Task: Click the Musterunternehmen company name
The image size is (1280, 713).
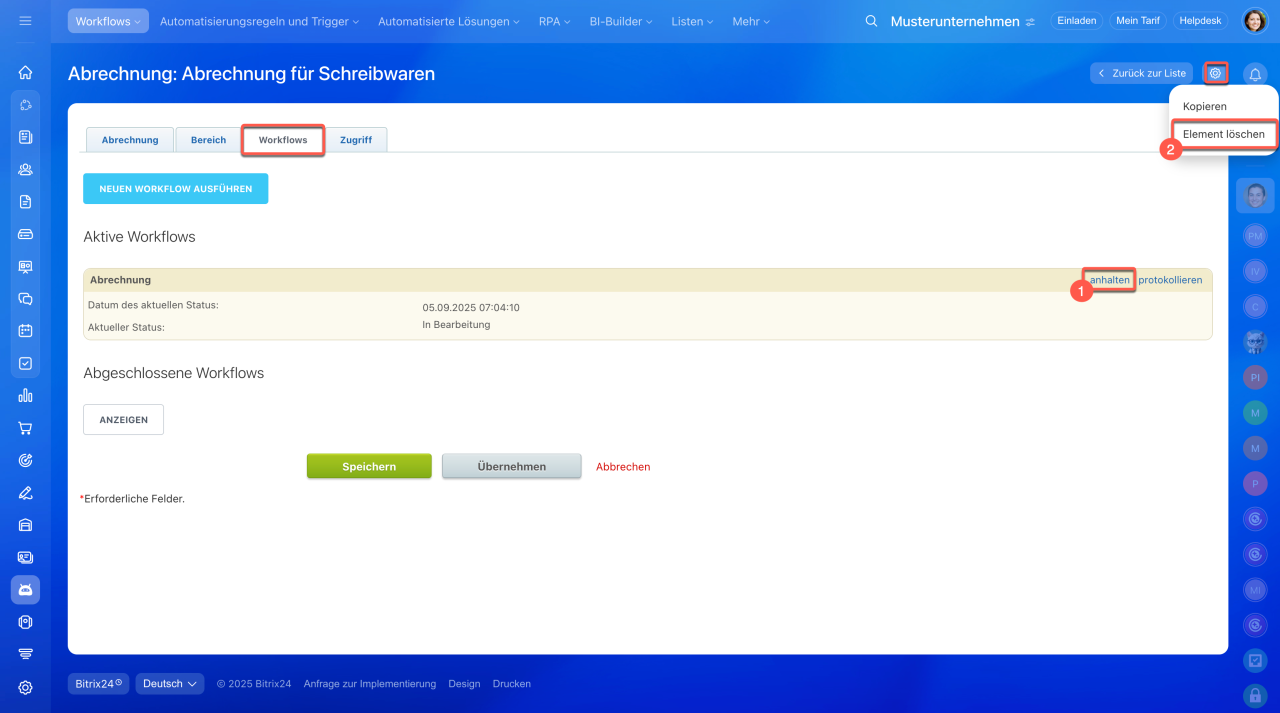Action: click(x=955, y=21)
